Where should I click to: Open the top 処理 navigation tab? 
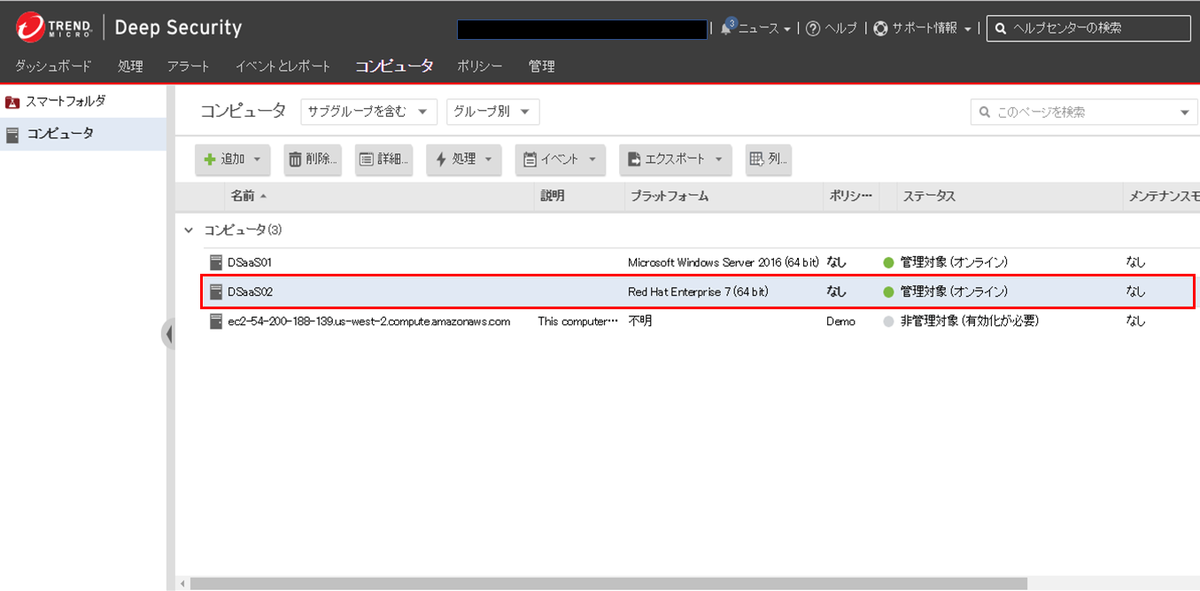click(130, 67)
